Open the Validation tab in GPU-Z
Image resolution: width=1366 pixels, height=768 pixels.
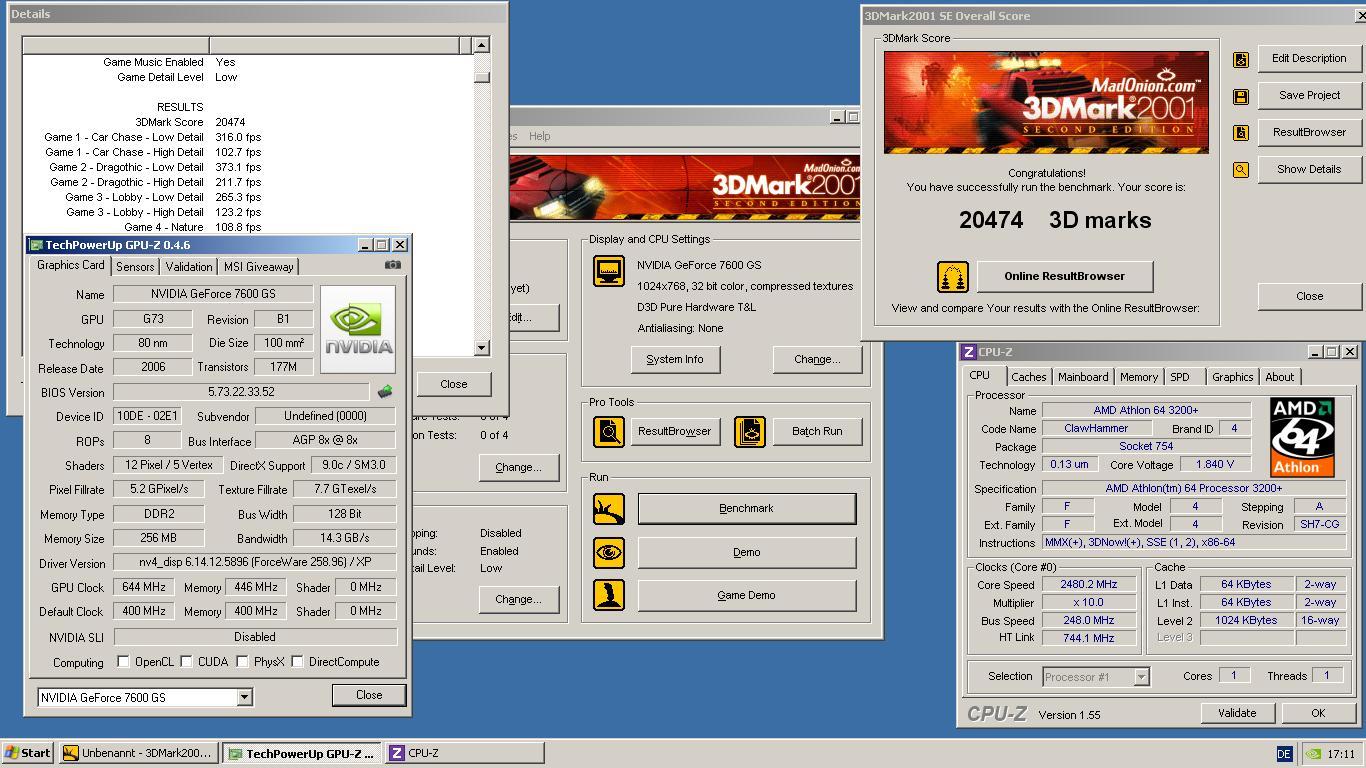click(189, 267)
